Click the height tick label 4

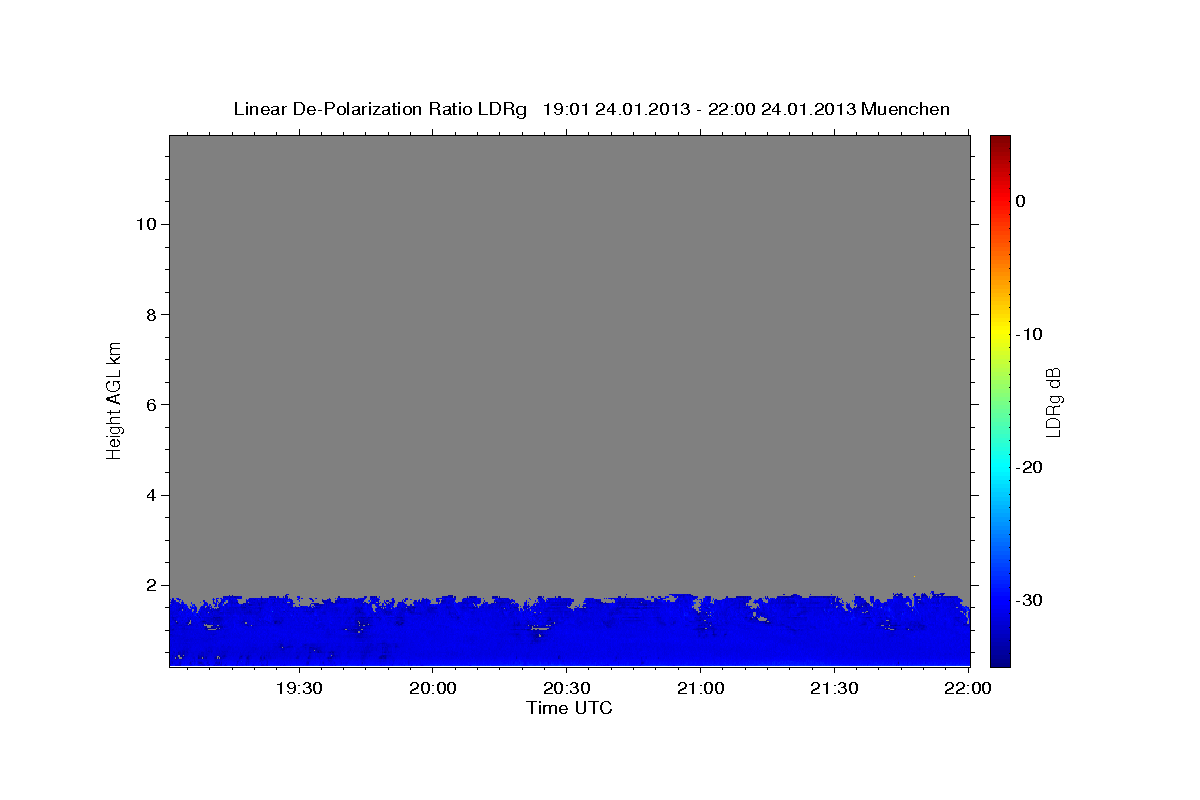click(x=150, y=495)
